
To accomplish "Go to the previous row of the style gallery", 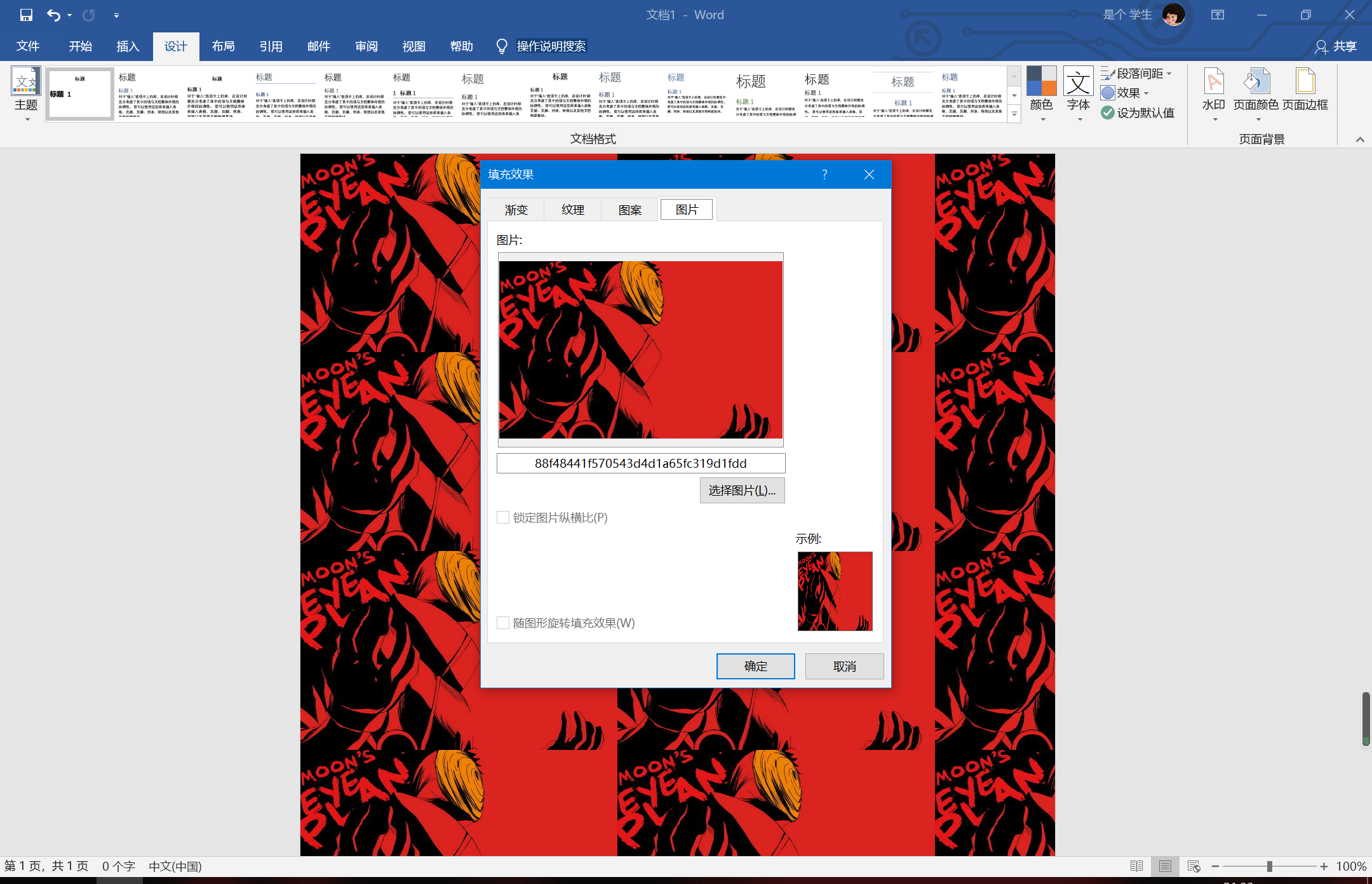I will tap(1014, 76).
